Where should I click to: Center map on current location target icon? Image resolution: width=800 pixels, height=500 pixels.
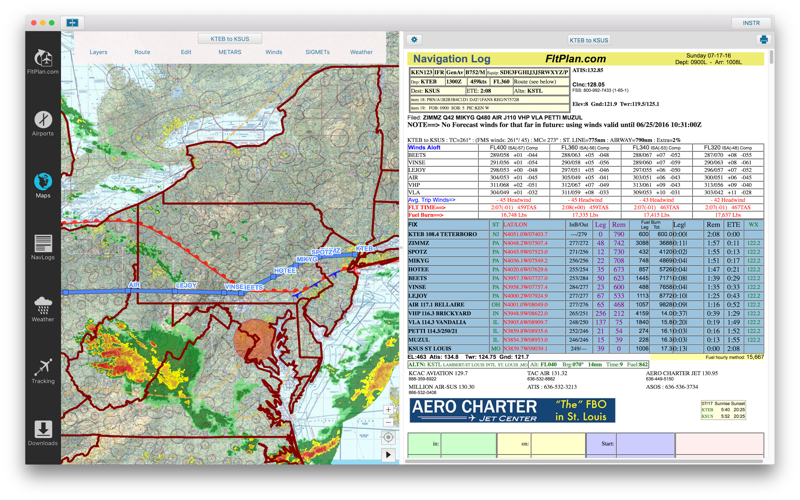388,438
